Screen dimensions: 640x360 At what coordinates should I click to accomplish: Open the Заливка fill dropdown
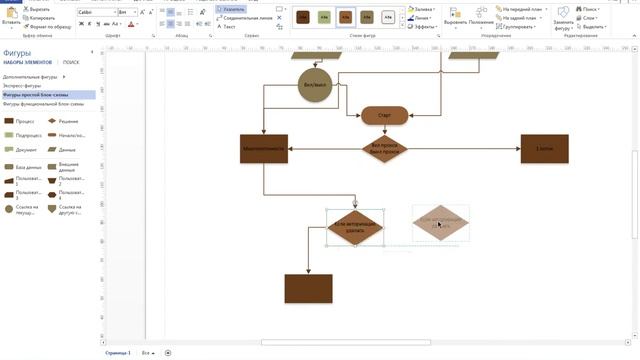pos(422,9)
